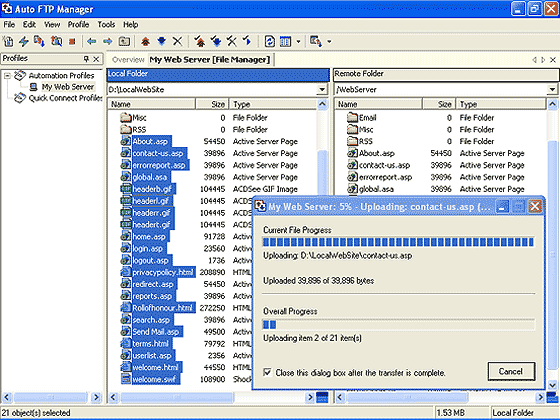Screen dimensions: 560x420
Task: Click the local pane horizontal scroll-left arrow
Action: pyautogui.click(x=114, y=397)
